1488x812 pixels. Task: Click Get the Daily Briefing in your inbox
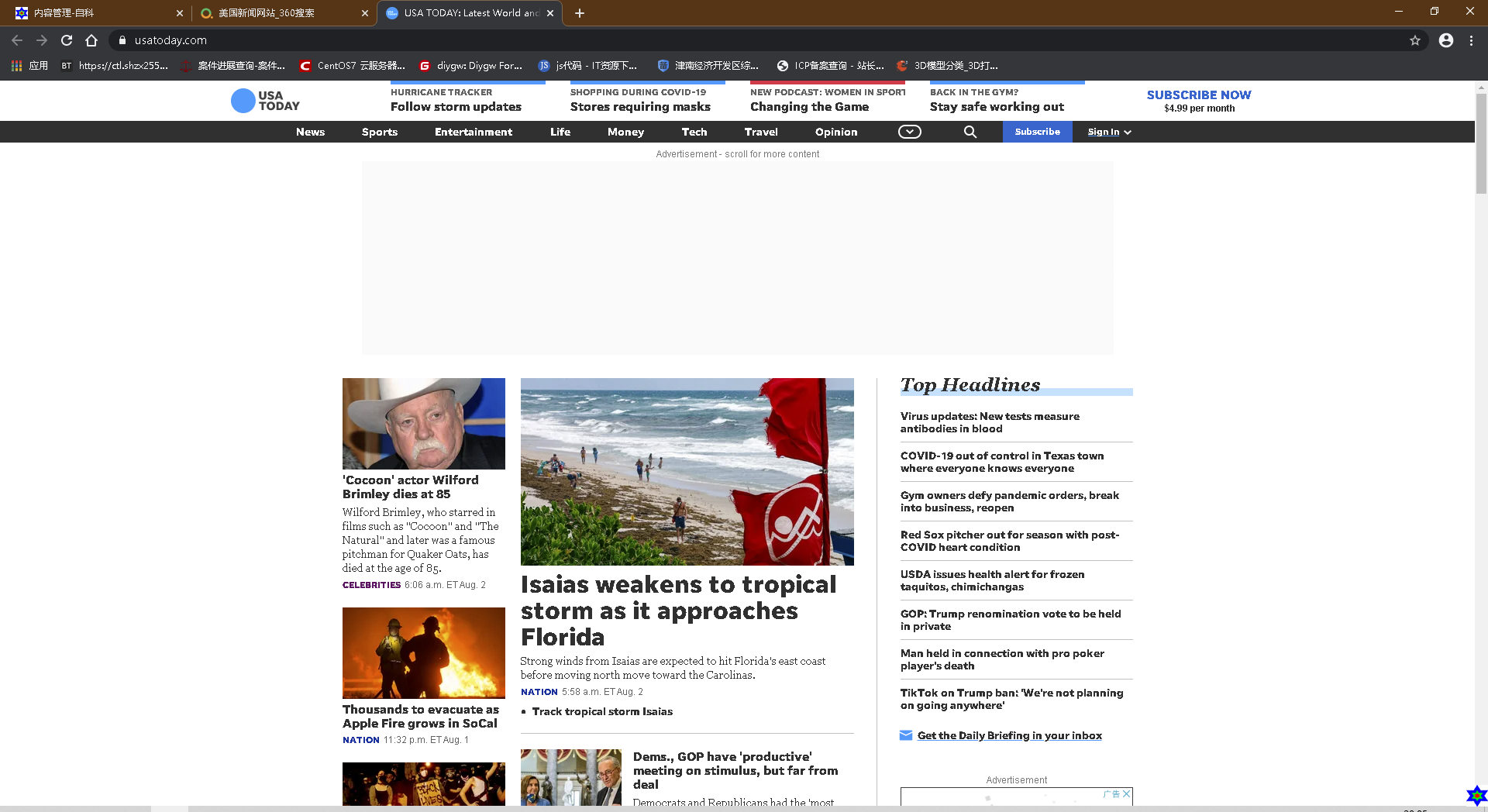click(x=1010, y=735)
